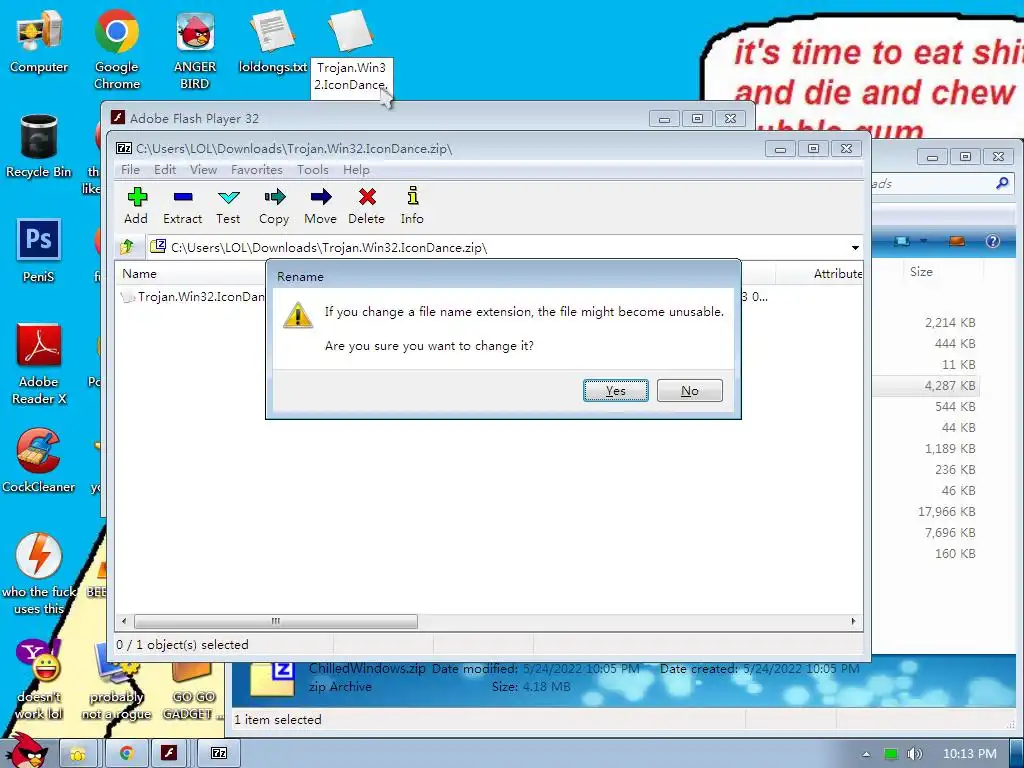Click the scrollbar right arrow in 7-Zip

tap(854, 621)
